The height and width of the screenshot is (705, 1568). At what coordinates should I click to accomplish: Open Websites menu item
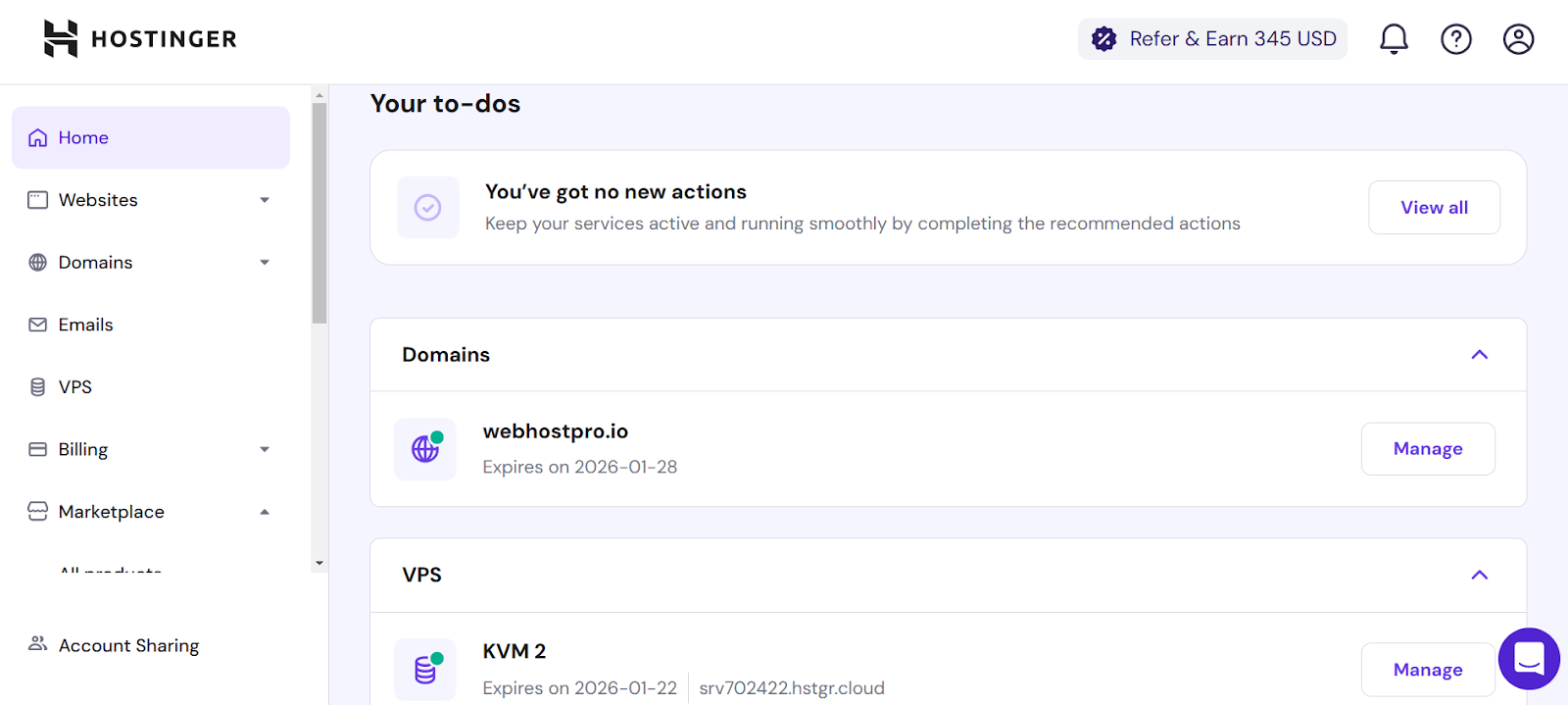(151, 200)
